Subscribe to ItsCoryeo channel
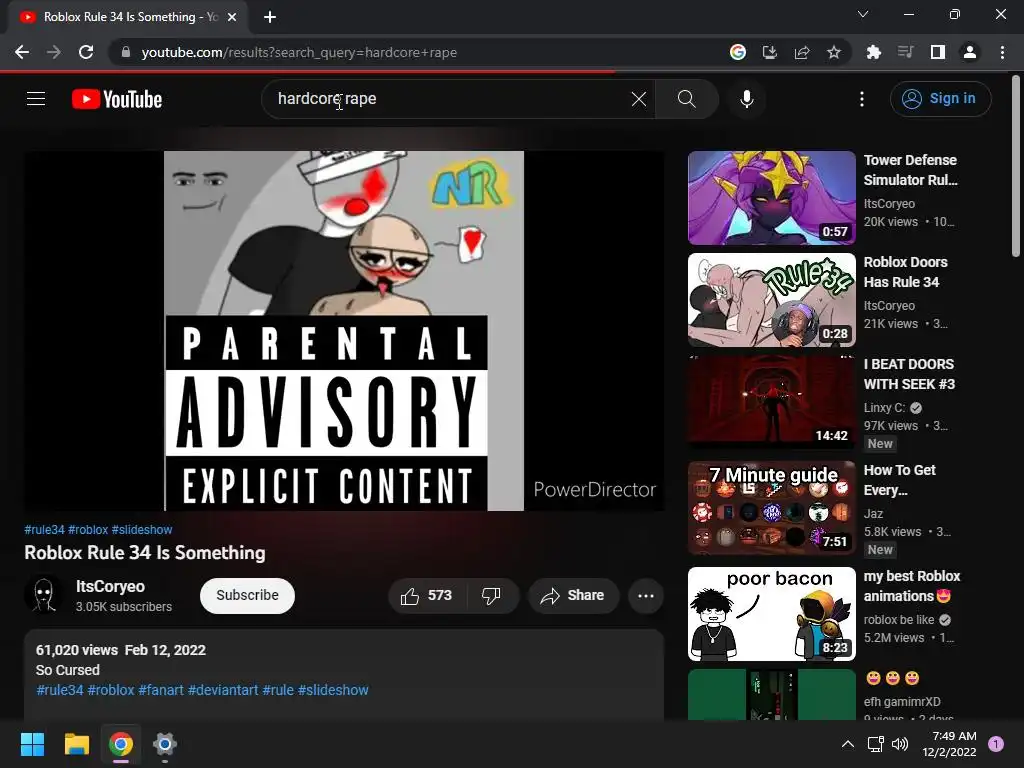Image resolution: width=1024 pixels, height=768 pixels. click(x=248, y=596)
